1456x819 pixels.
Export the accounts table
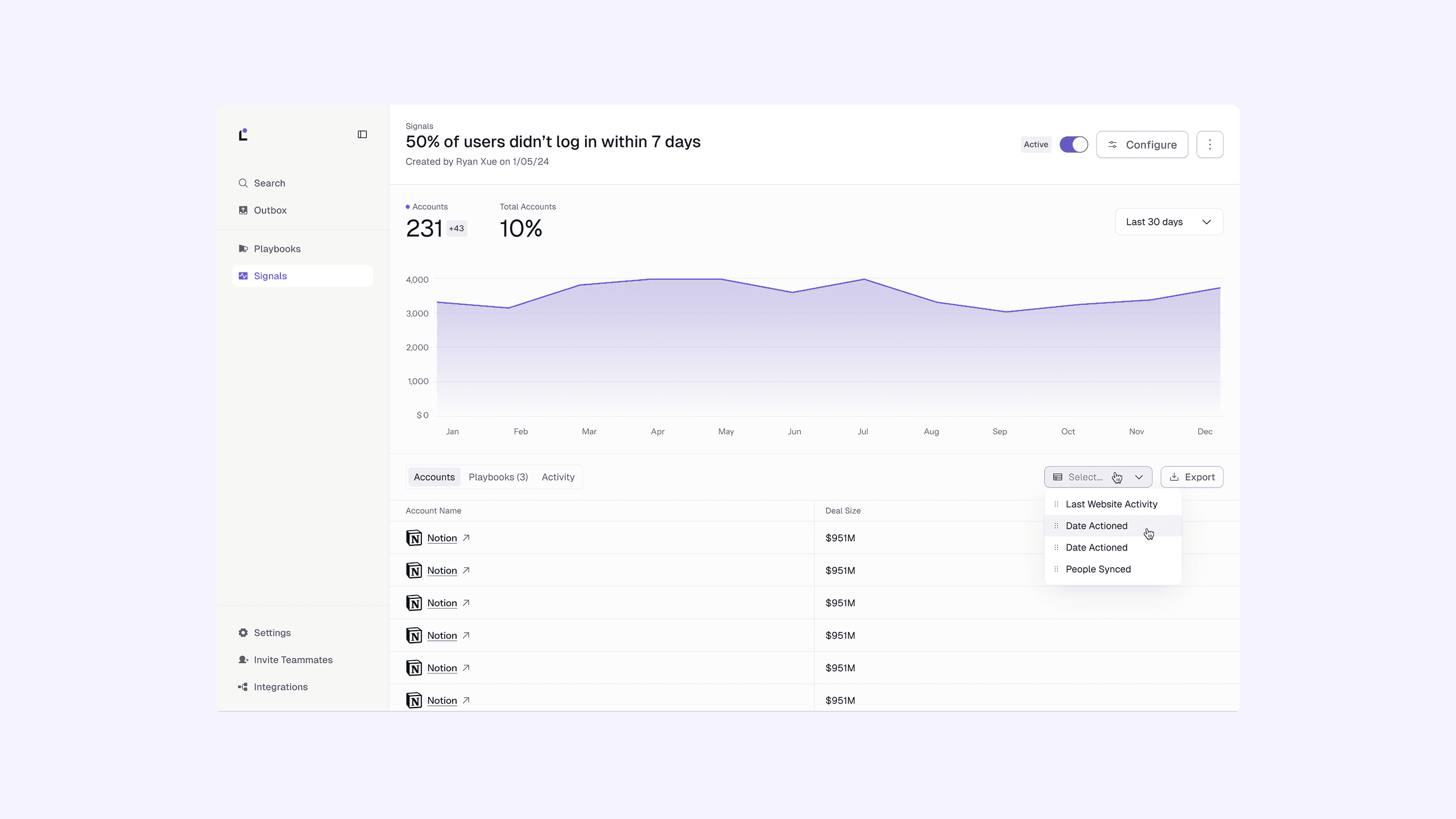click(x=1192, y=477)
